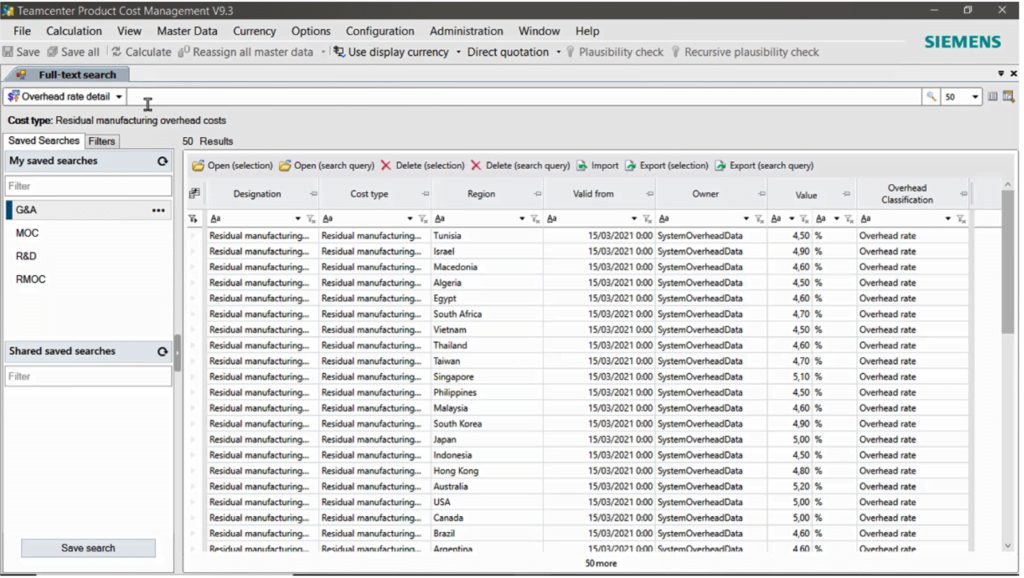Open the Master Data menu
Image resolution: width=1024 pixels, height=578 pixels.
pyautogui.click(x=187, y=31)
